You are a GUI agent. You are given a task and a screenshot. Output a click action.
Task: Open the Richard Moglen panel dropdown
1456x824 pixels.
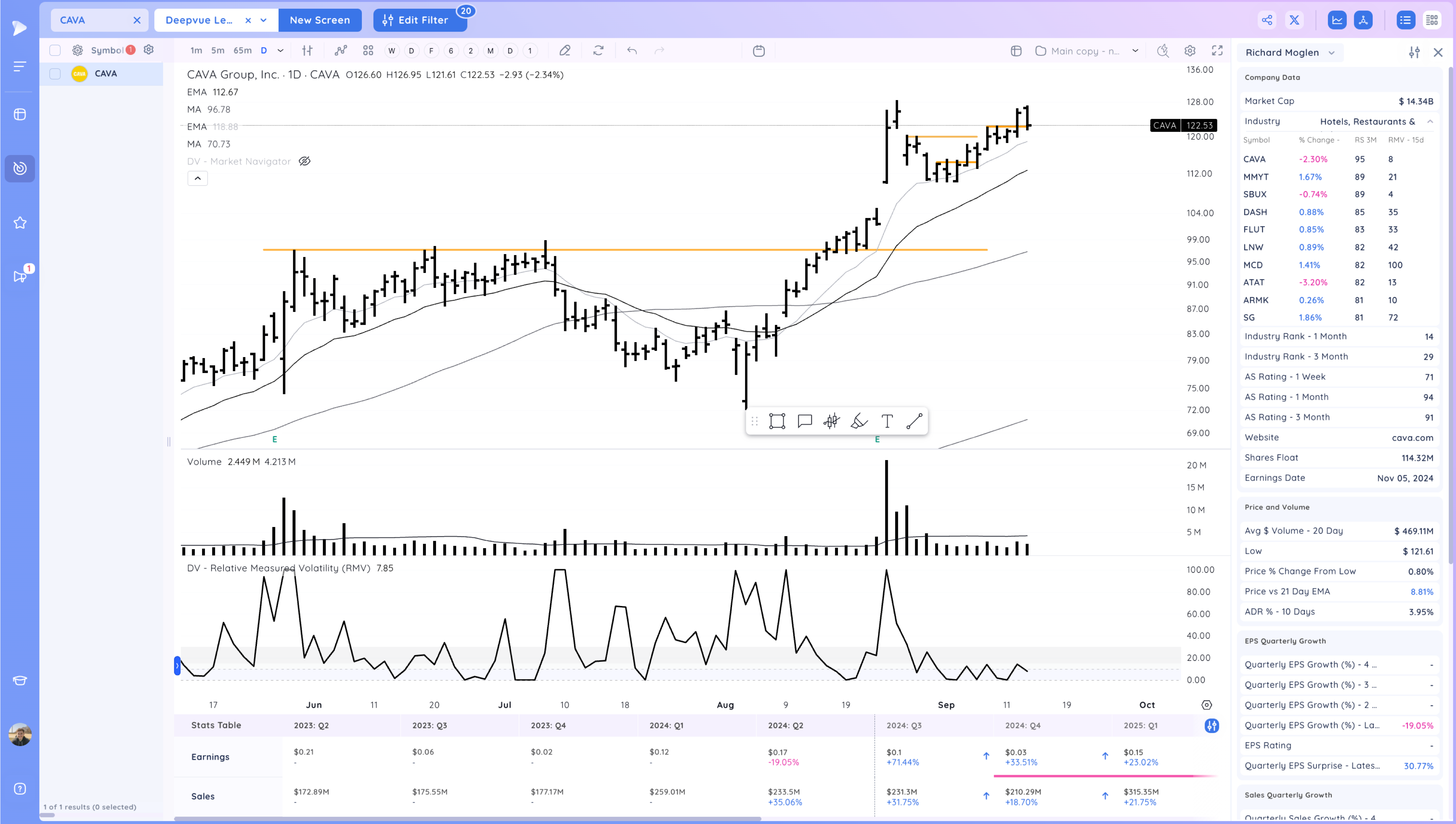1332,53
